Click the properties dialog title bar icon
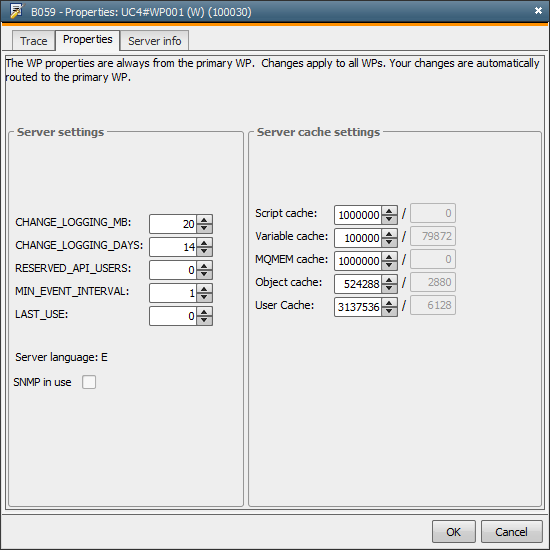The height and width of the screenshot is (550, 550). pyautogui.click(x=16, y=11)
